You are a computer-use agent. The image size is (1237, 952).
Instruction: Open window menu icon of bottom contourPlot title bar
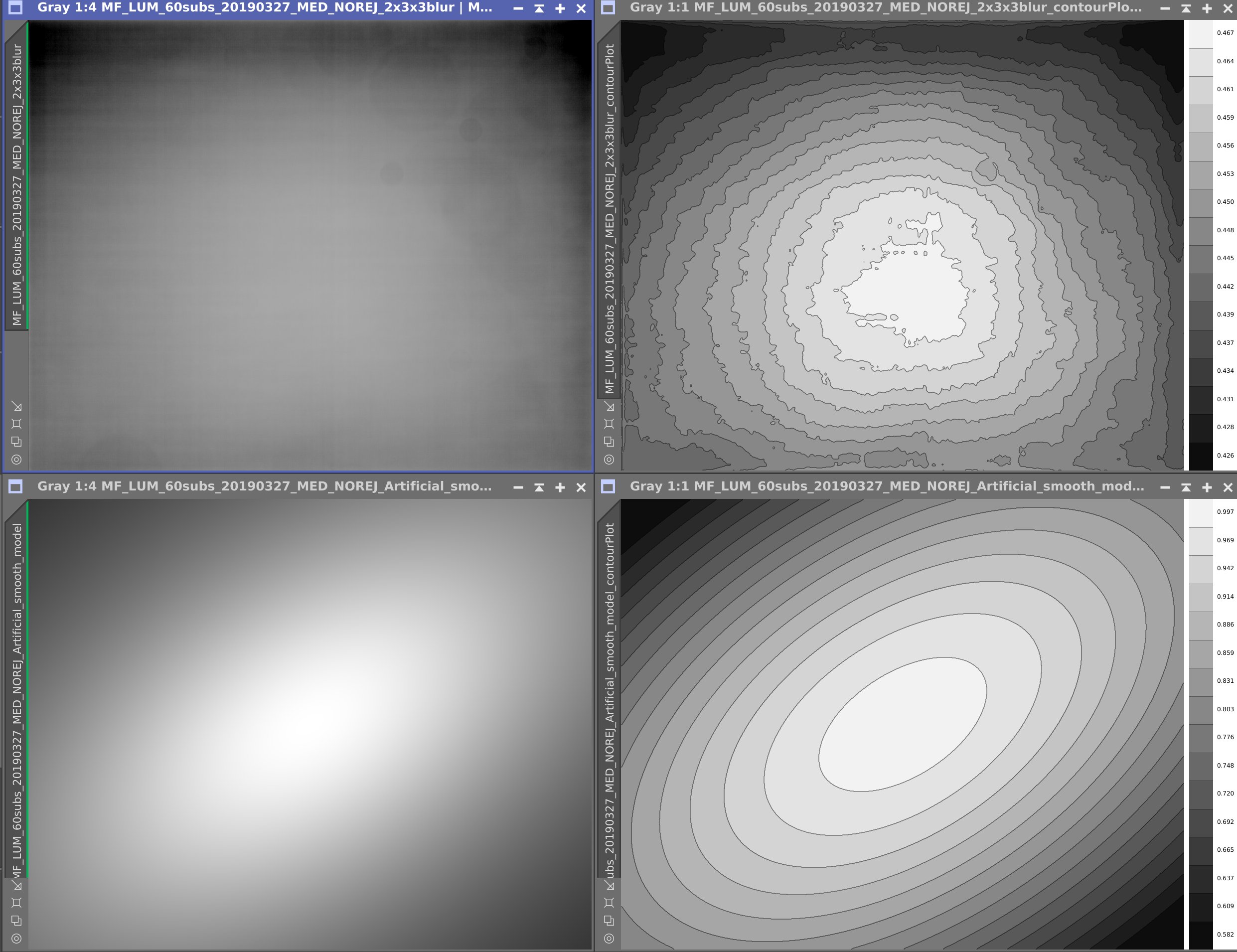coord(608,486)
